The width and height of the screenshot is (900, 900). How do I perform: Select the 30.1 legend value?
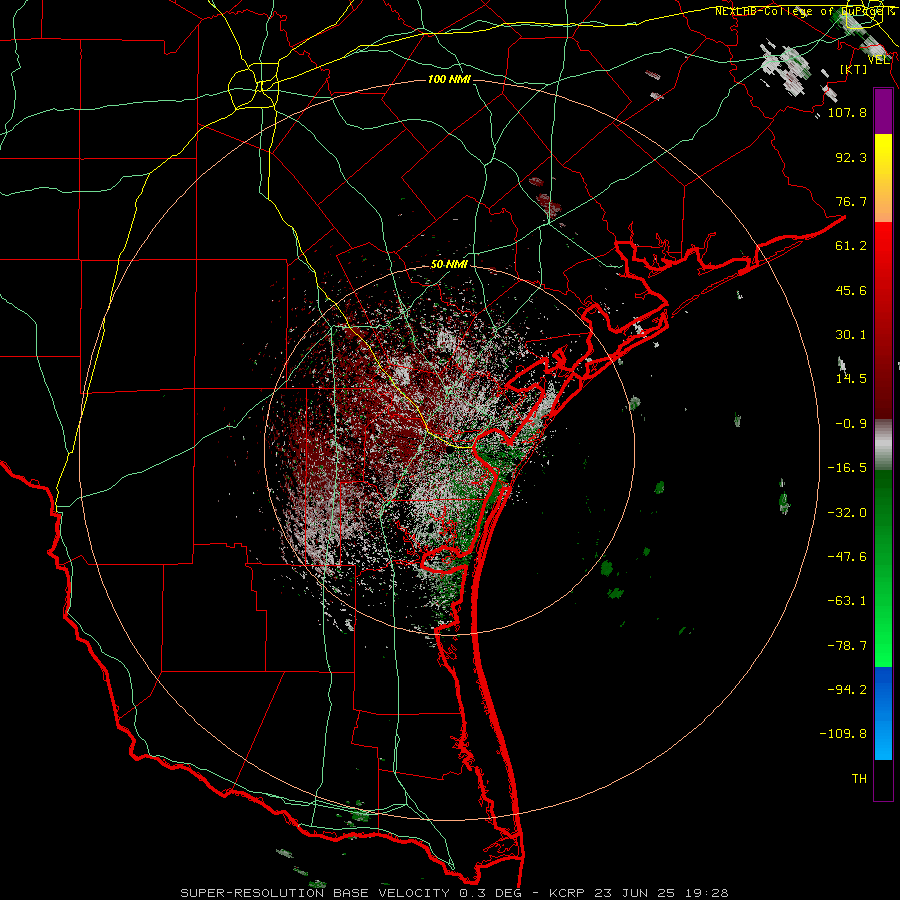click(851, 335)
